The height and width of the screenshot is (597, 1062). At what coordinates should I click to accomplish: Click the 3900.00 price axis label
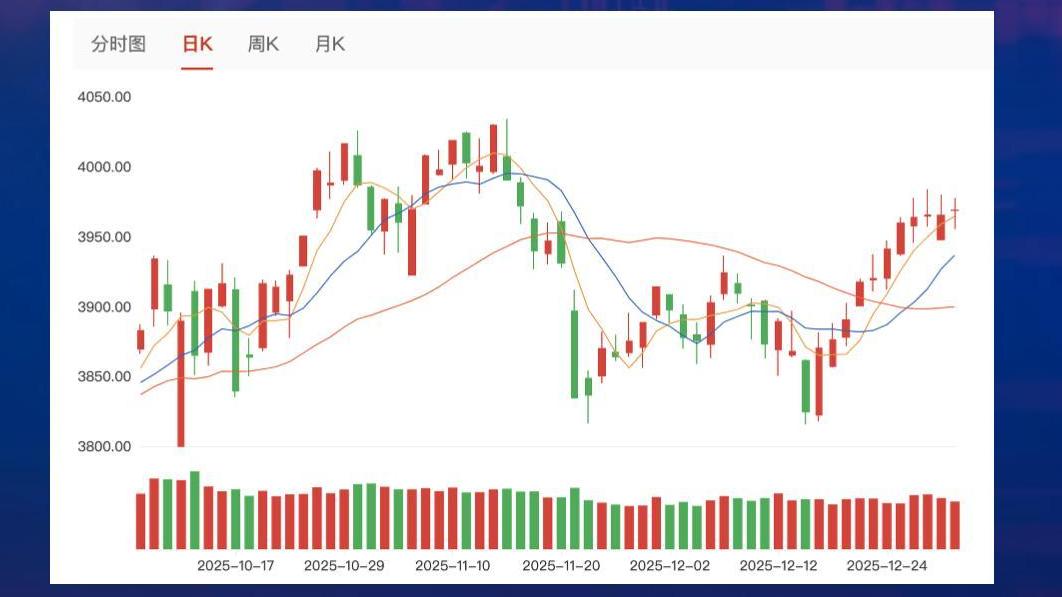[104, 307]
